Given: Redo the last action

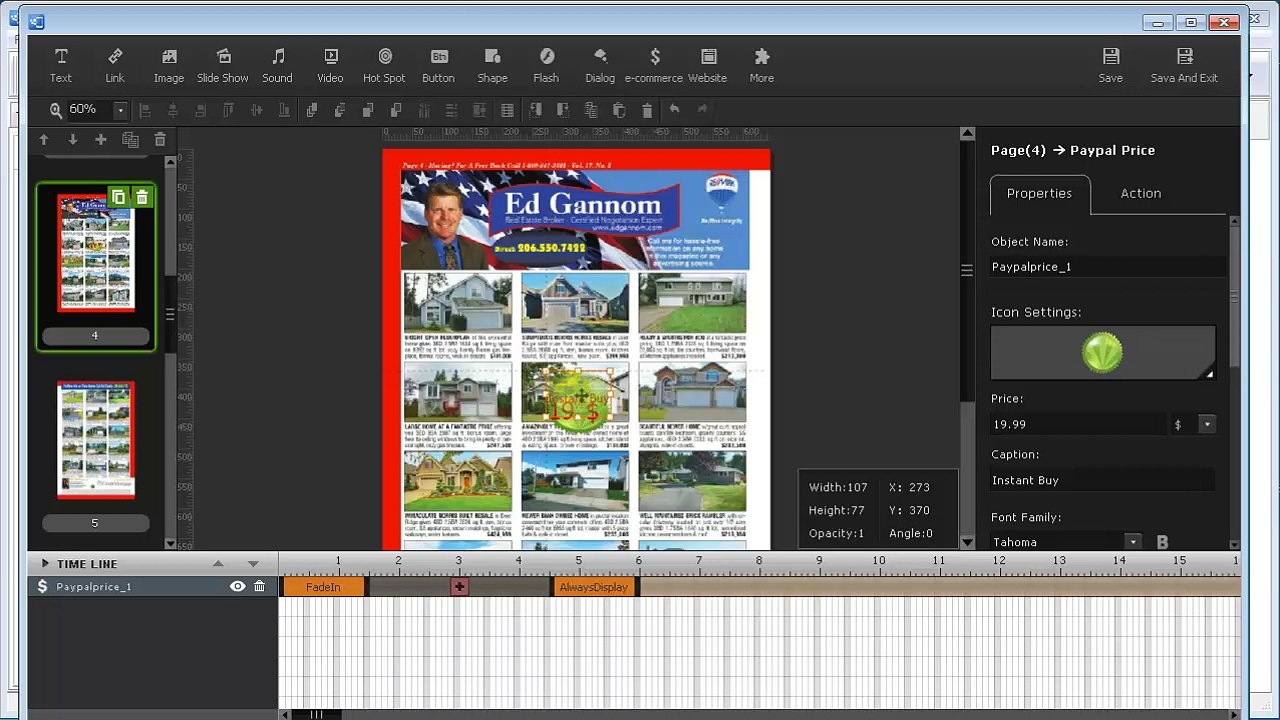Looking at the screenshot, I should (x=702, y=110).
